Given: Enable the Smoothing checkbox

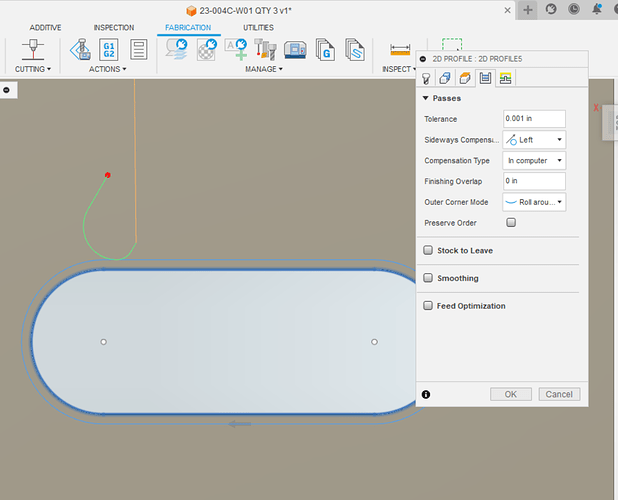Looking at the screenshot, I should point(428,278).
